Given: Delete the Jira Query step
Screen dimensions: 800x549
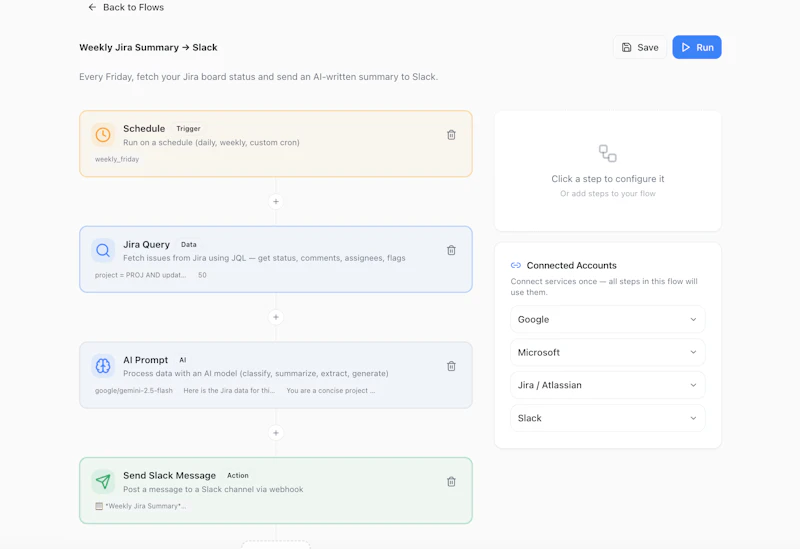Looking at the screenshot, I should pos(451,250).
